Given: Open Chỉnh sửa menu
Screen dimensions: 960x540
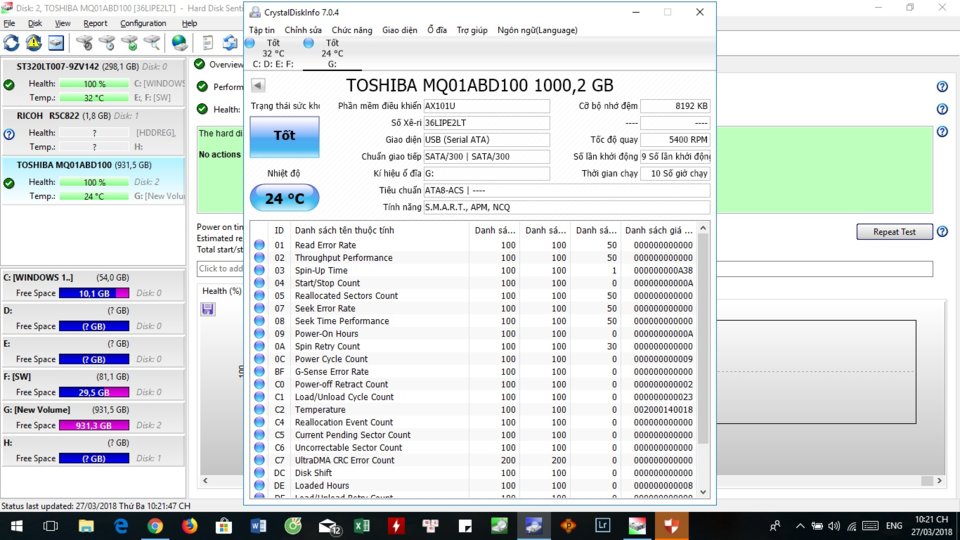Looking at the screenshot, I should point(303,30).
